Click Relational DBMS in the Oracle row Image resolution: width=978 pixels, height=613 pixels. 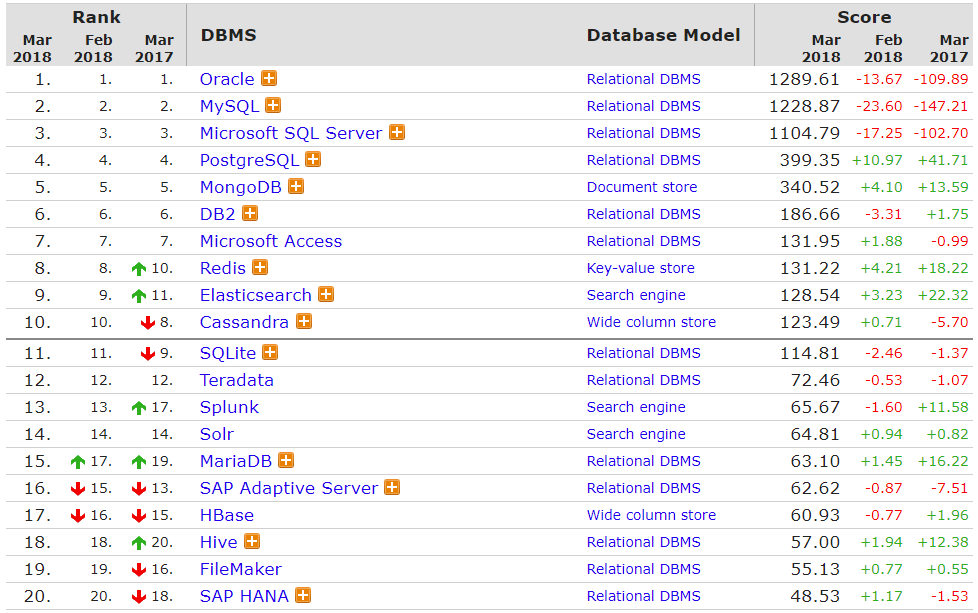click(644, 79)
